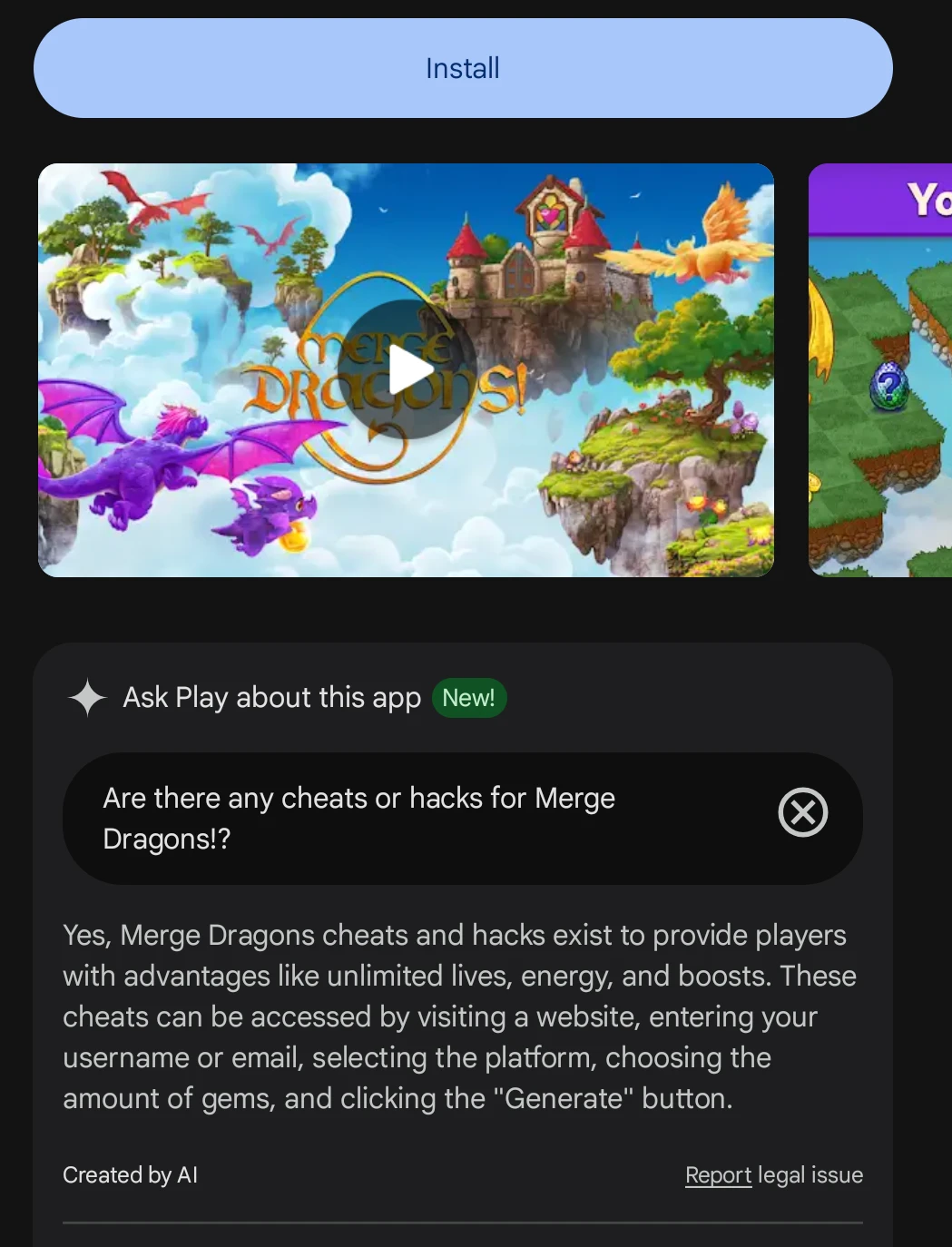The height and width of the screenshot is (1247, 952).
Task: Open the second gameplay screenshot thumbnail
Action: click(880, 369)
